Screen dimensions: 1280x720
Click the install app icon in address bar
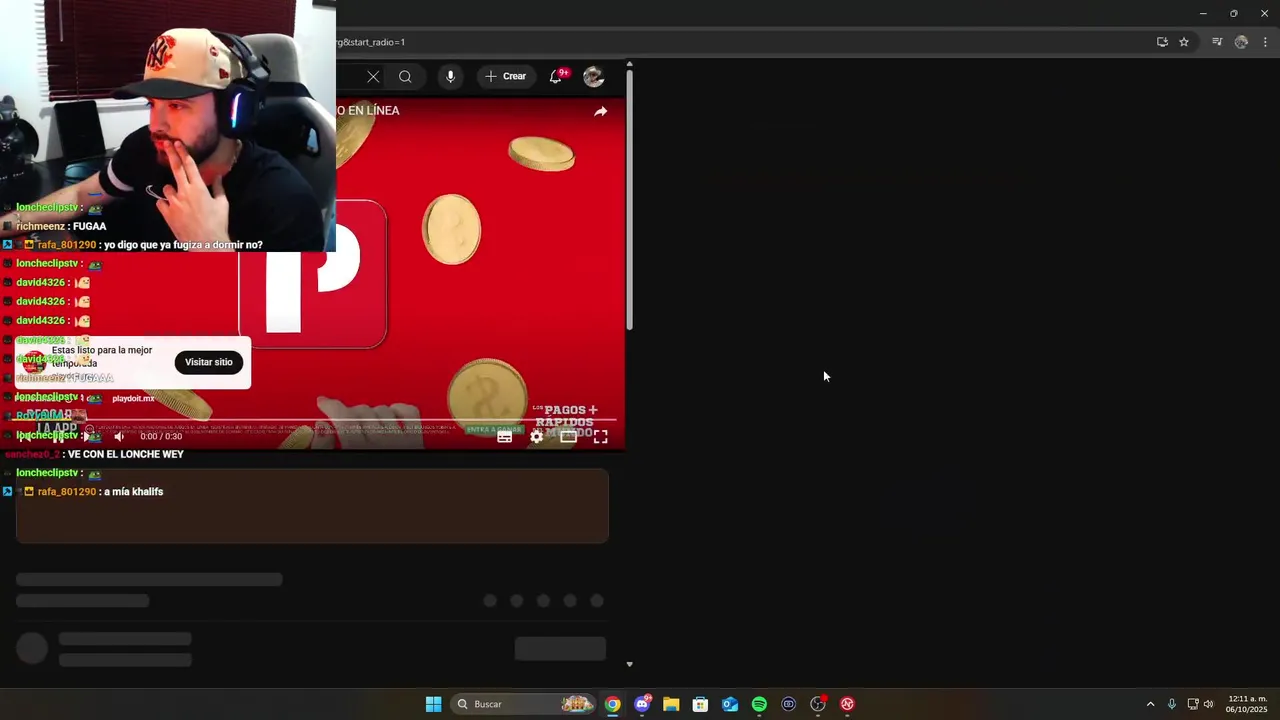pos(1162,42)
